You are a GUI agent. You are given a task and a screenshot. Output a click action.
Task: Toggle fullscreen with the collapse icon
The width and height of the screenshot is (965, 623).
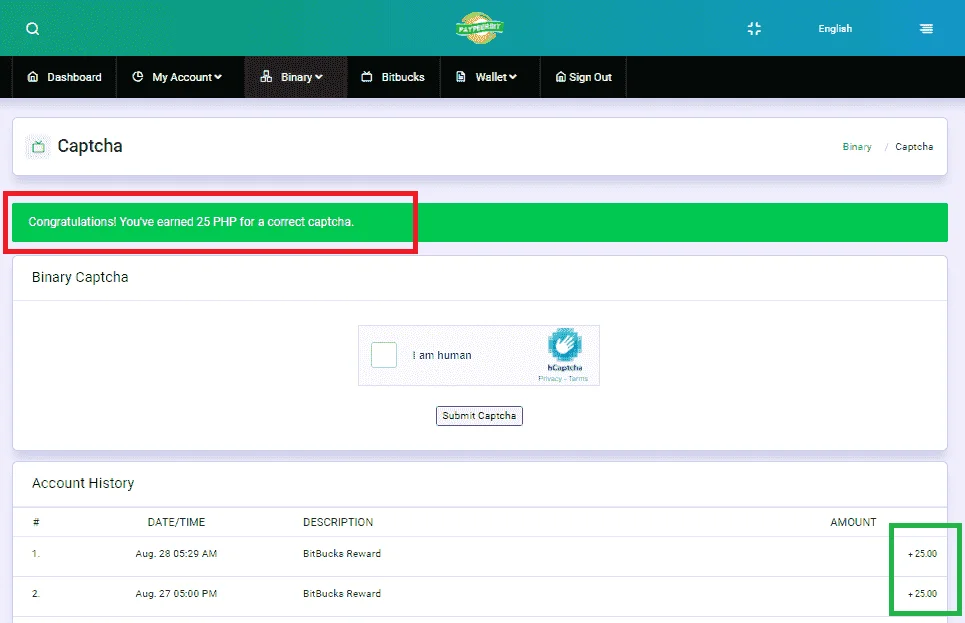[754, 28]
